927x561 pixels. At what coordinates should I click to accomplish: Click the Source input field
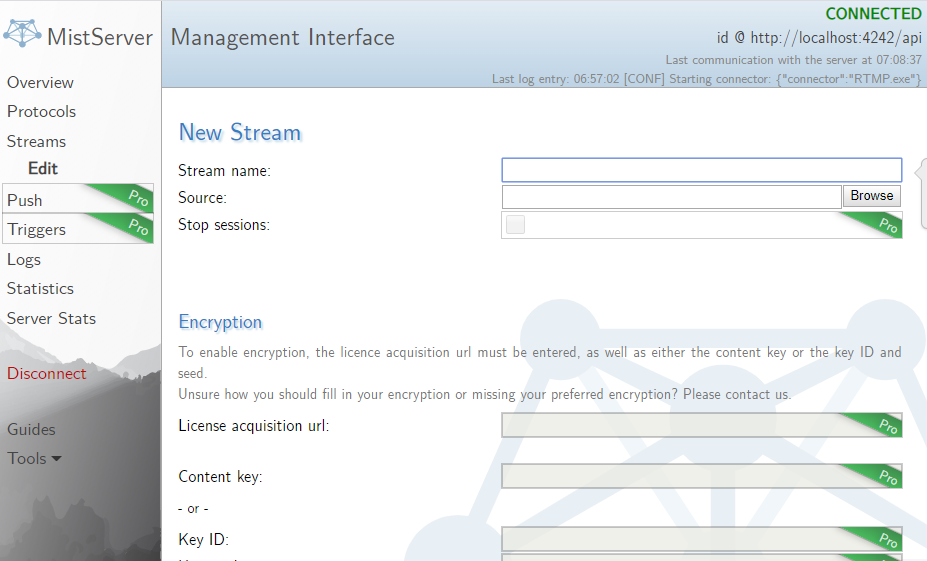click(672, 197)
